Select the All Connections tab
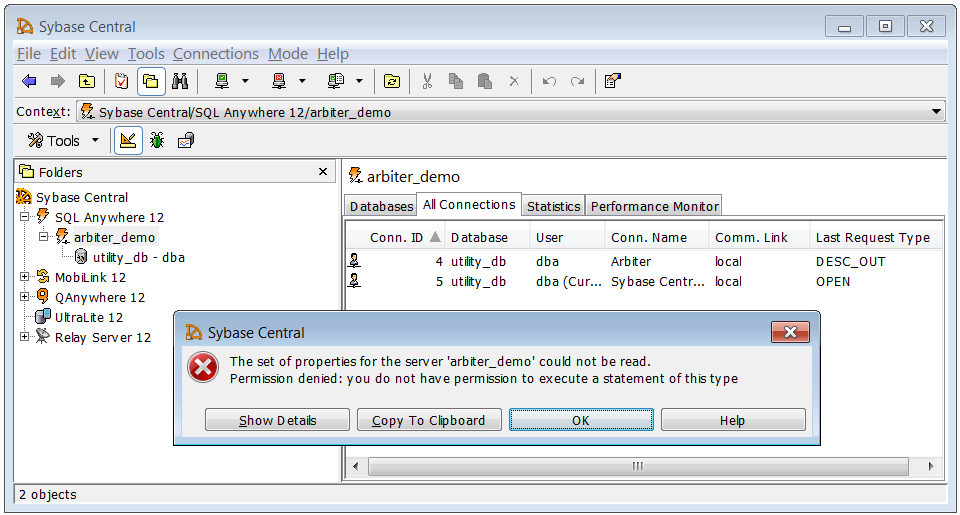 pyautogui.click(x=469, y=205)
